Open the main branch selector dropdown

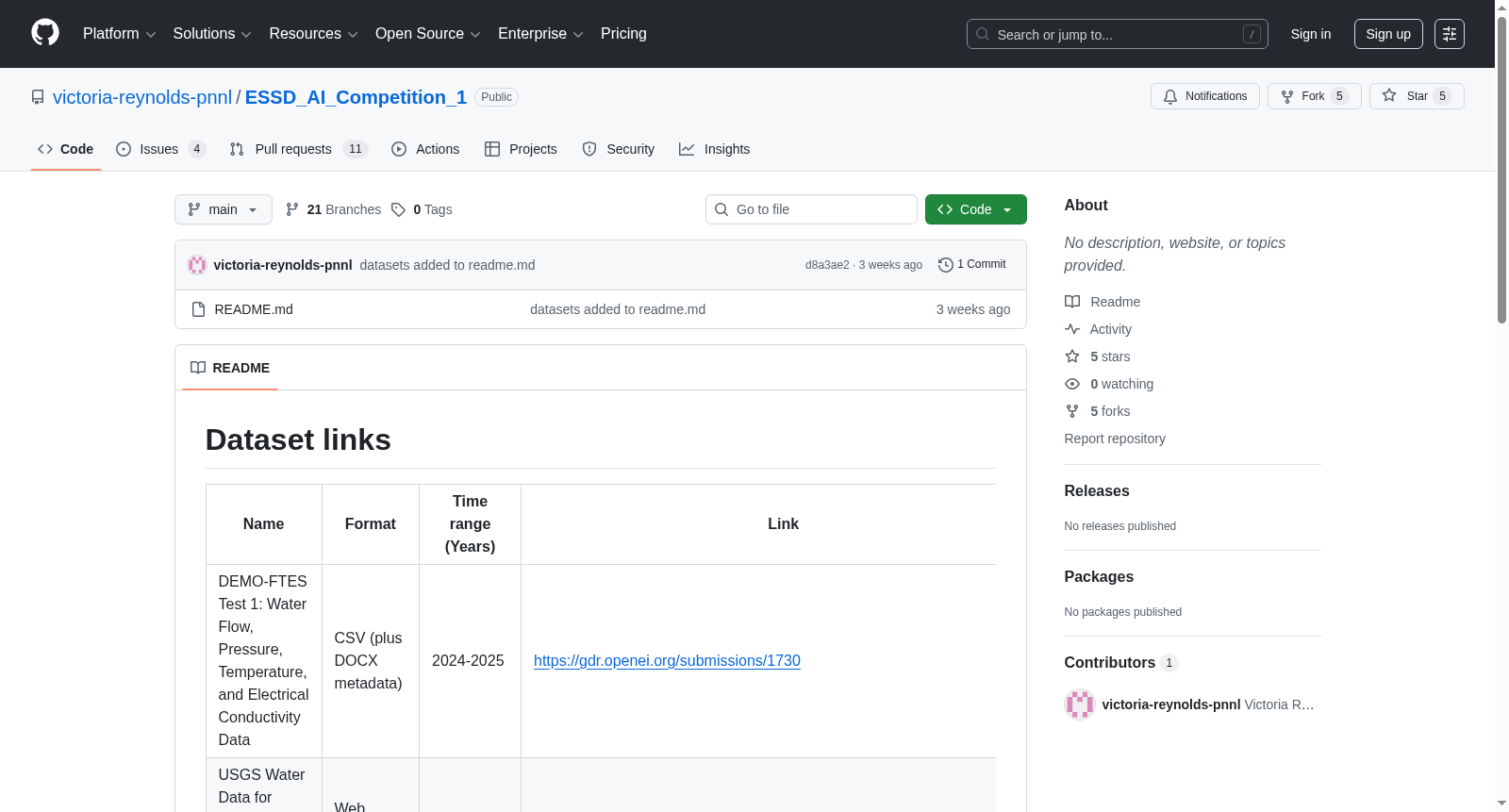pos(224,209)
